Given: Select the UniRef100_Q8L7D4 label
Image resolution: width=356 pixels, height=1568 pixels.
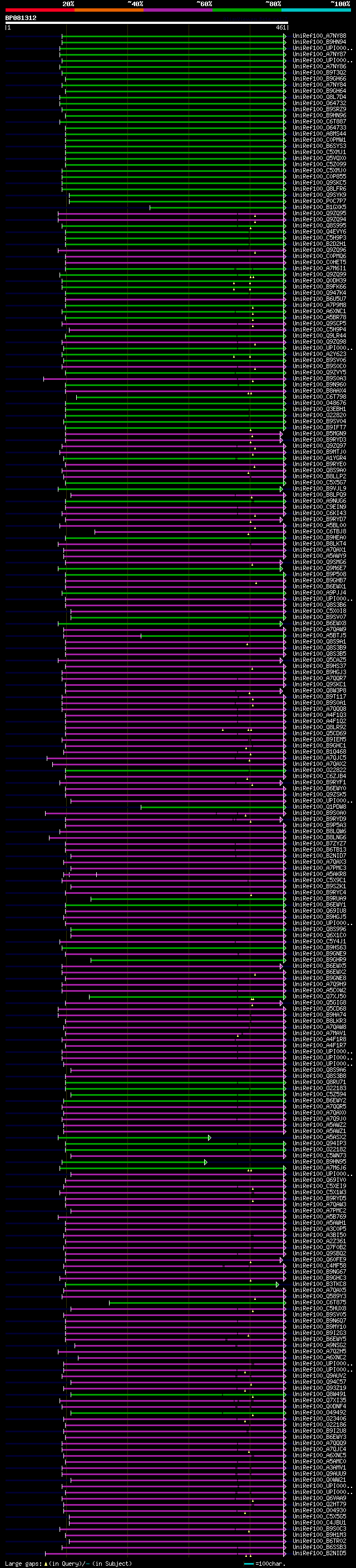Looking at the screenshot, I should [319, 97].
